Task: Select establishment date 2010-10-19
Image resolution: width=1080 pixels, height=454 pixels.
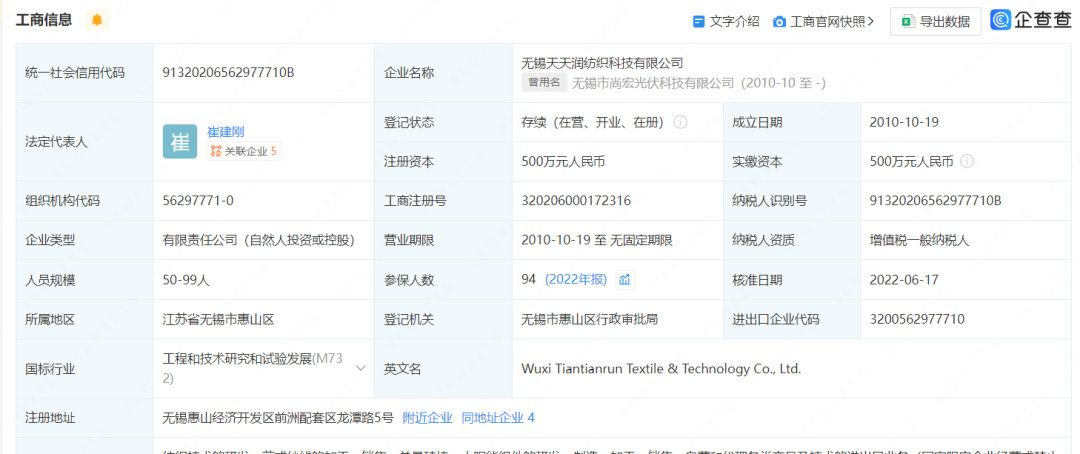Action: pyautogui.click(x=904, y=123)
